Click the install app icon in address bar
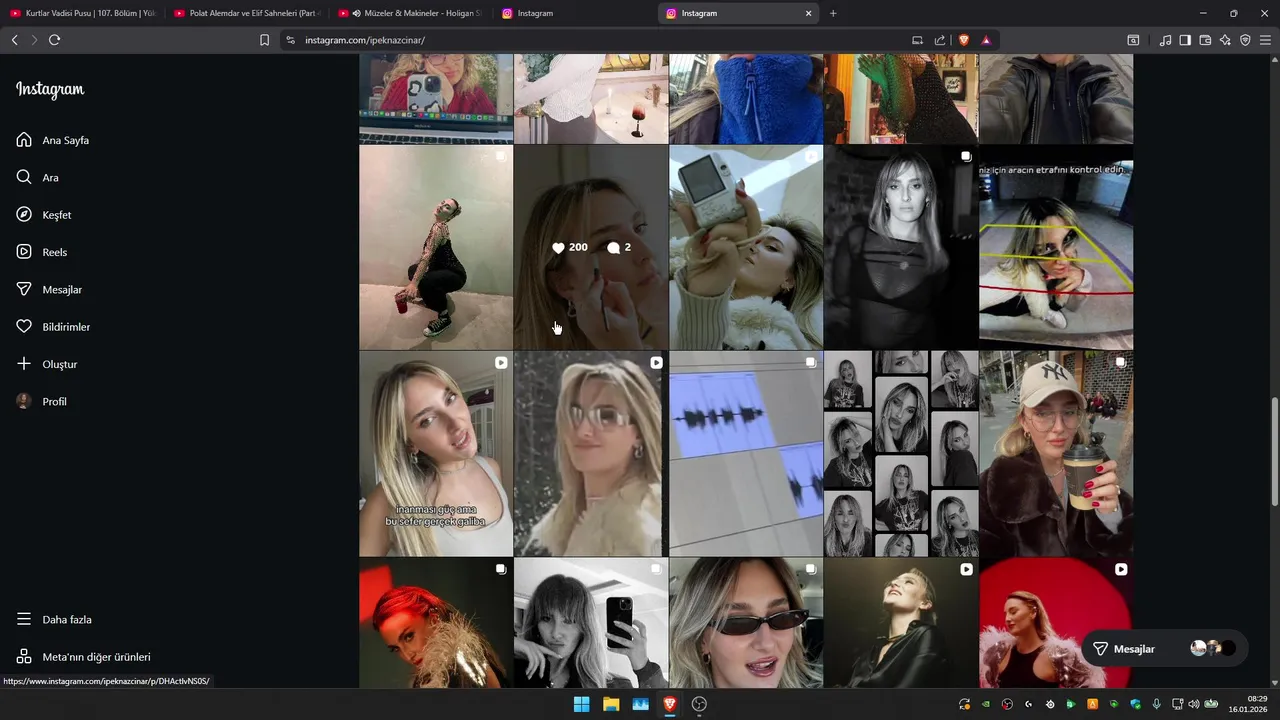This screenshot has height=720, width=1280. click(917, 40)
